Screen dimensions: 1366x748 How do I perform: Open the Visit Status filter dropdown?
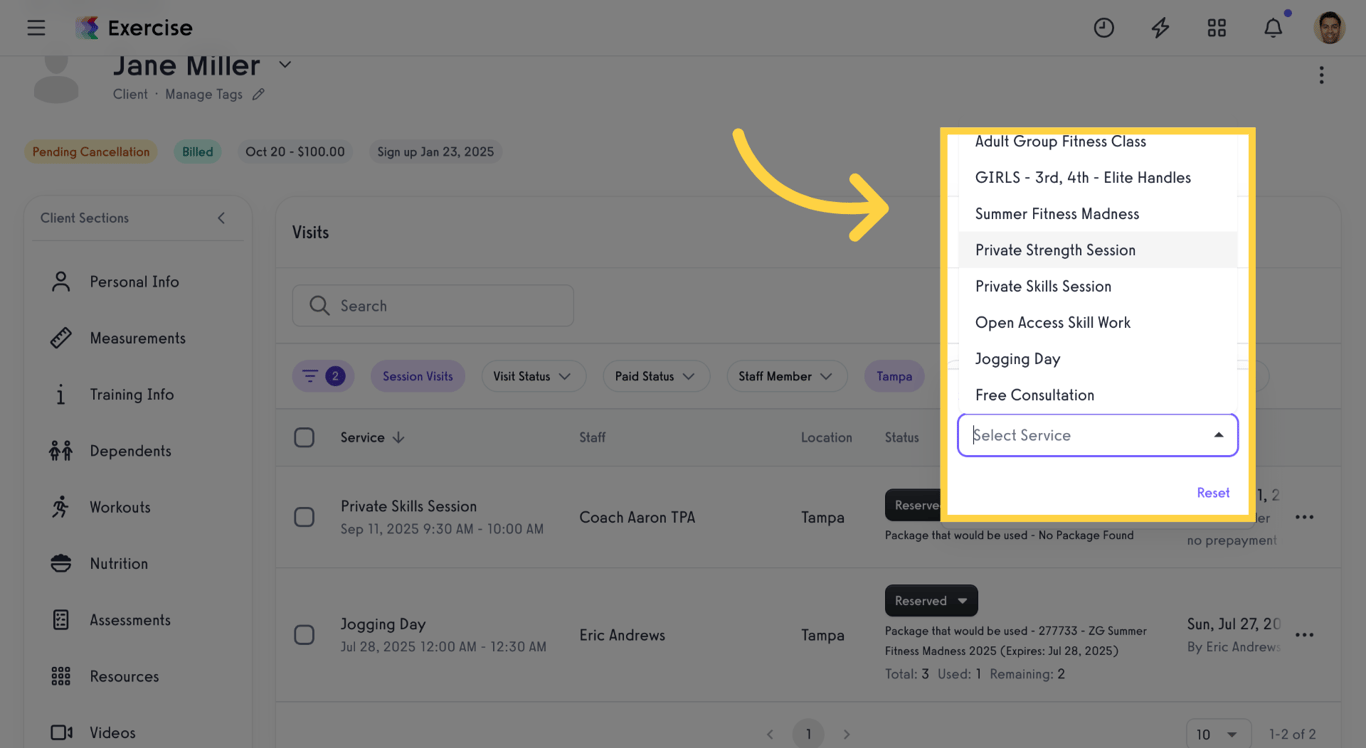[532, 376]
